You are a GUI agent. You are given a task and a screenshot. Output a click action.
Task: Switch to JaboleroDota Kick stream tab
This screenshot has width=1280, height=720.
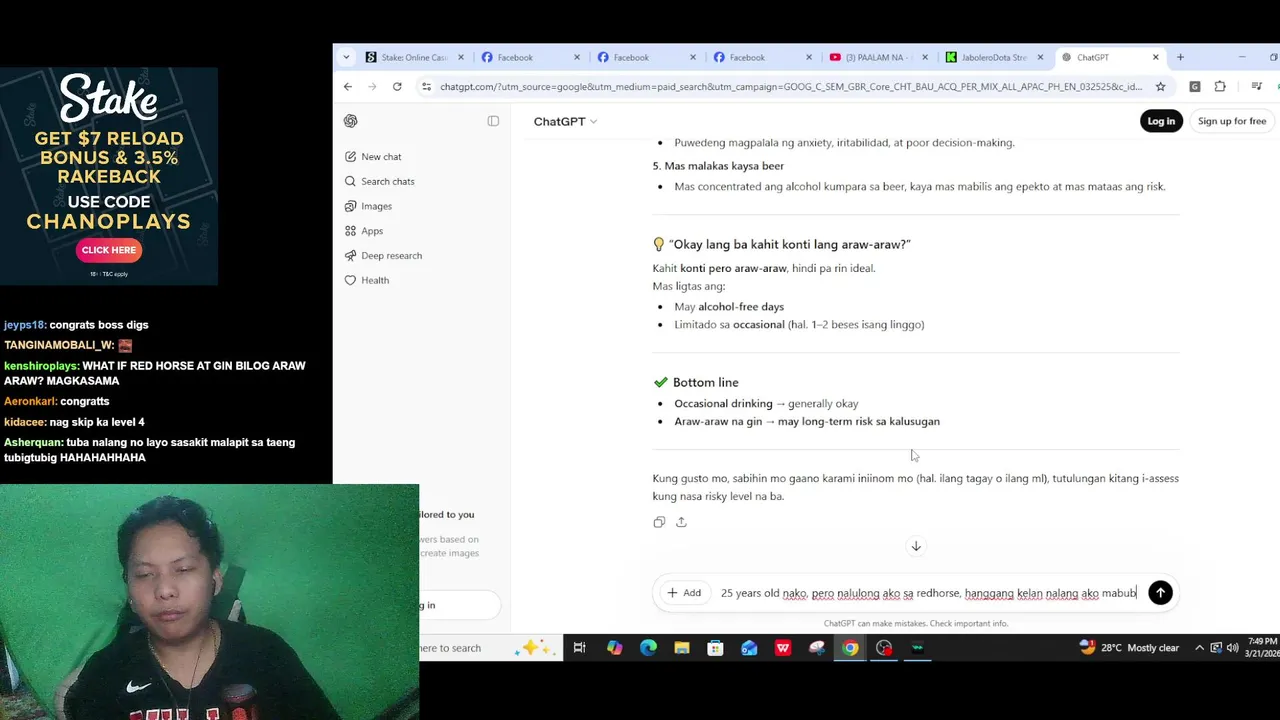coord(994,57)
